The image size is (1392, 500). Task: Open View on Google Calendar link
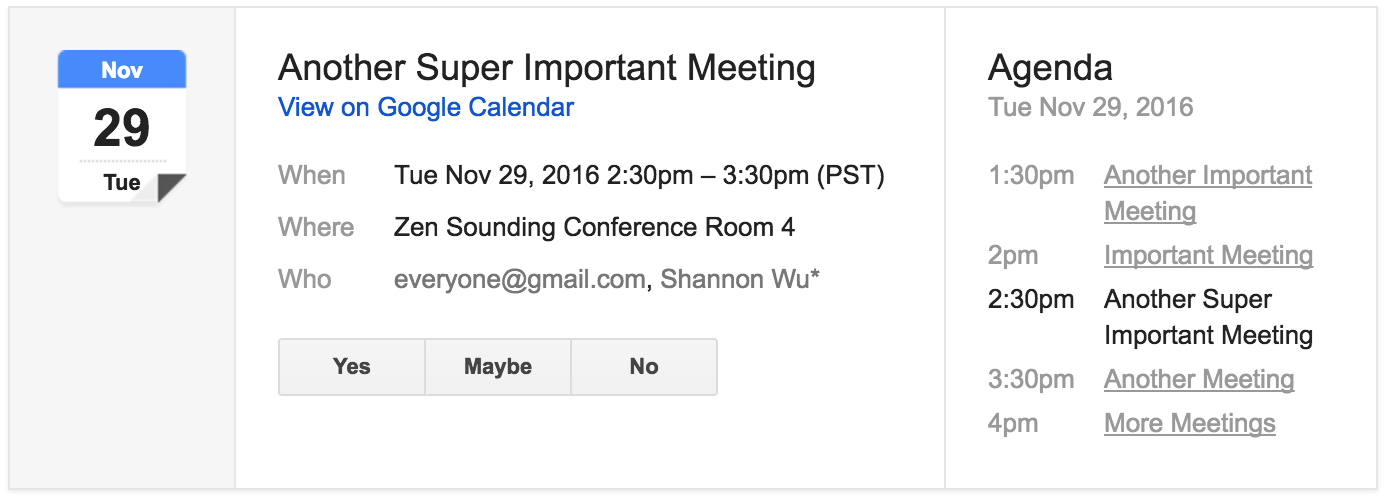point(426,107)
